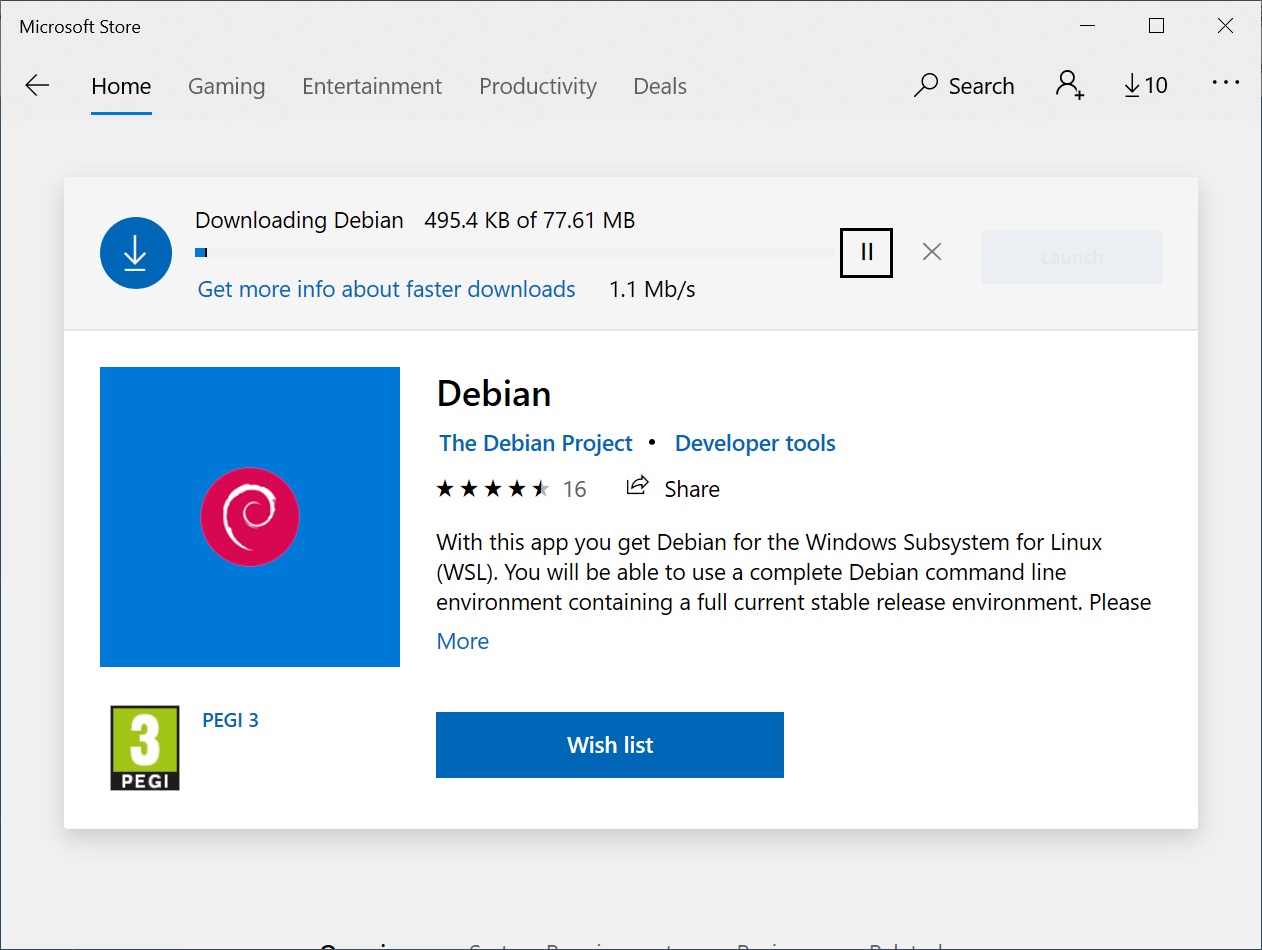
Task: Click the 1.1 Mb/s download speed
Action: coord(652,290)
